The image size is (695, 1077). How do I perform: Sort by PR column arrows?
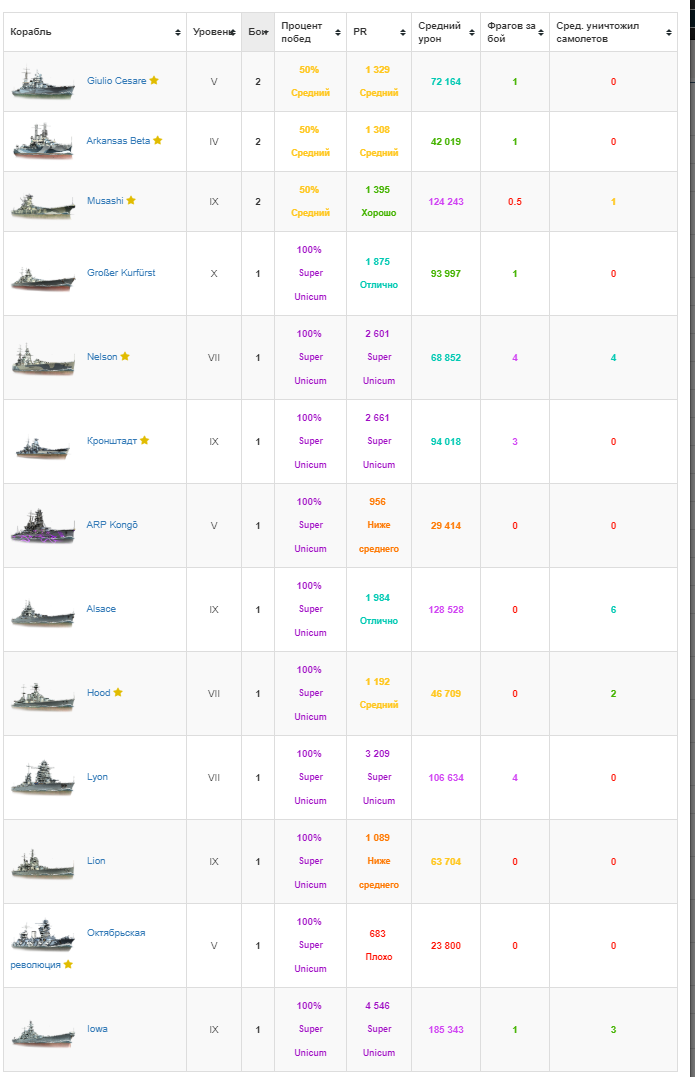pos(403,32)
